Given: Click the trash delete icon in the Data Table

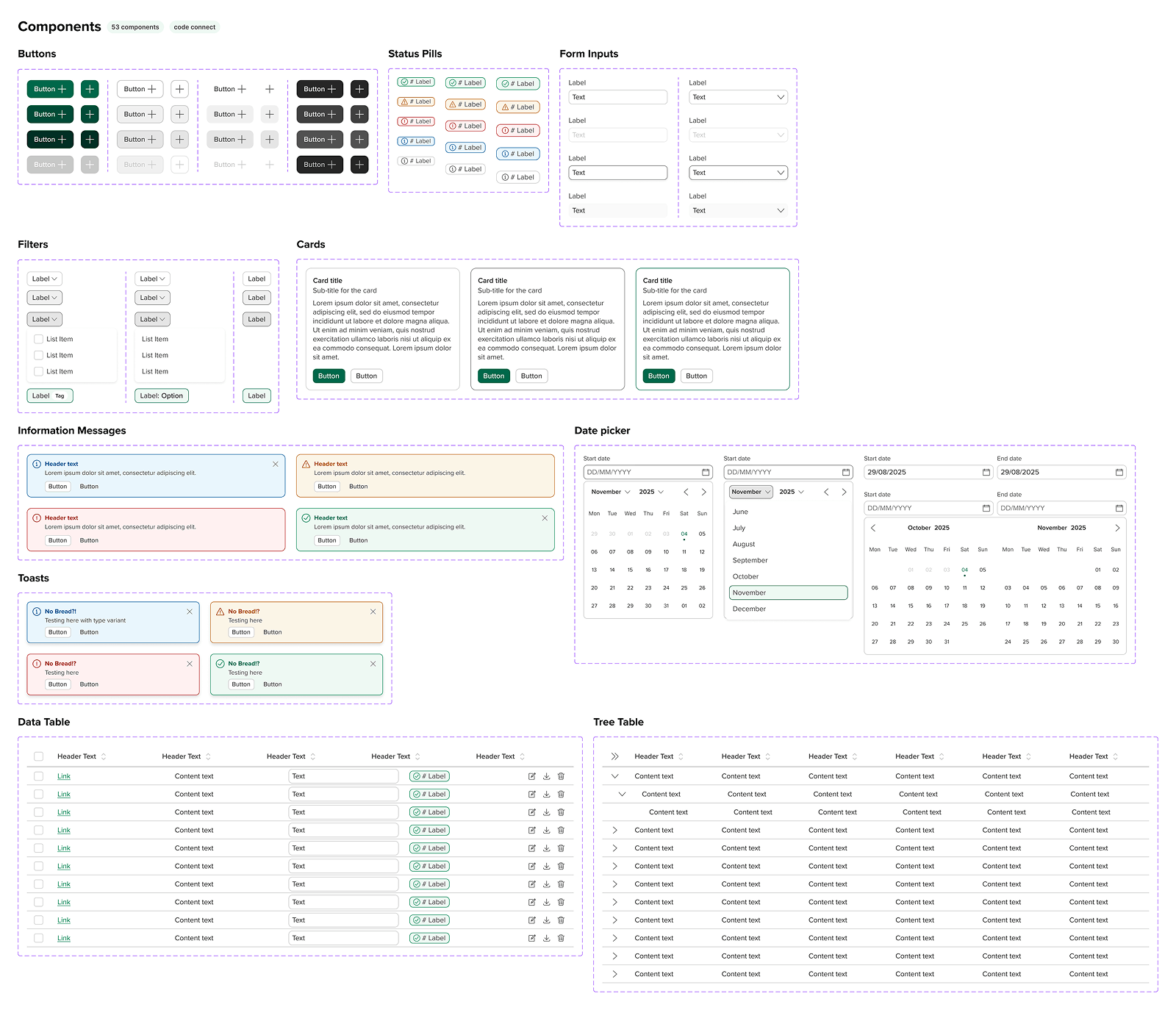Looking at the screenshot, I should (561, 776).
